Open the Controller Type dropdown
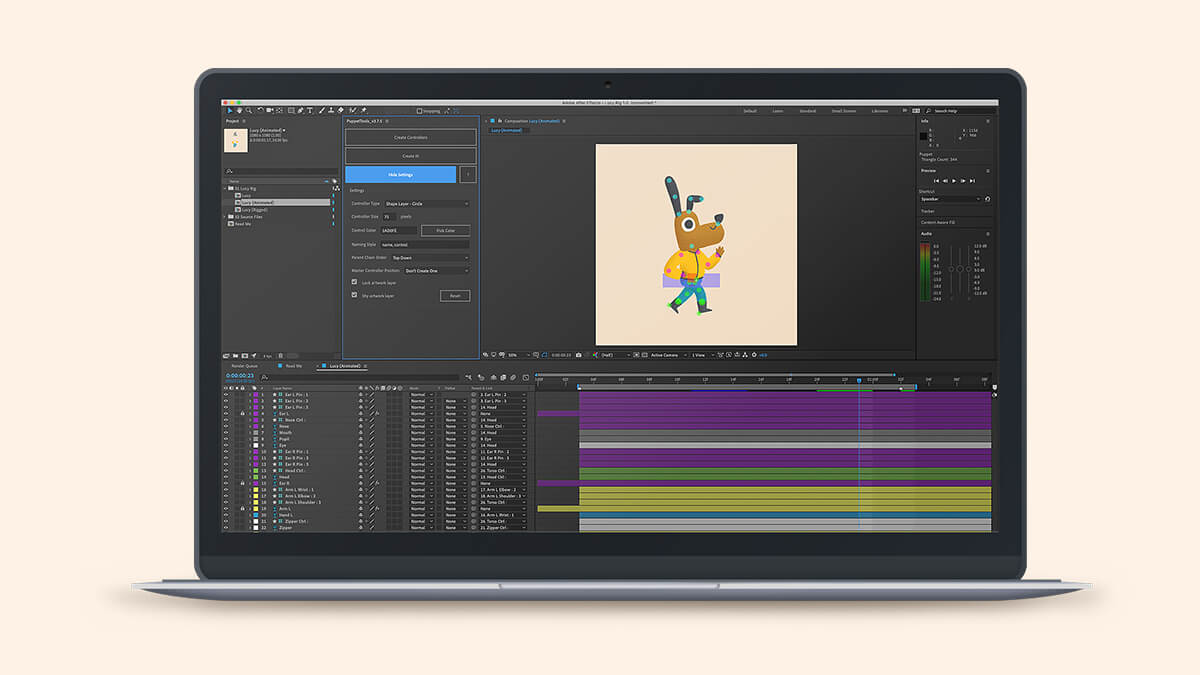The width and height of the screenshot is (1200, 675). pos(425,203)
